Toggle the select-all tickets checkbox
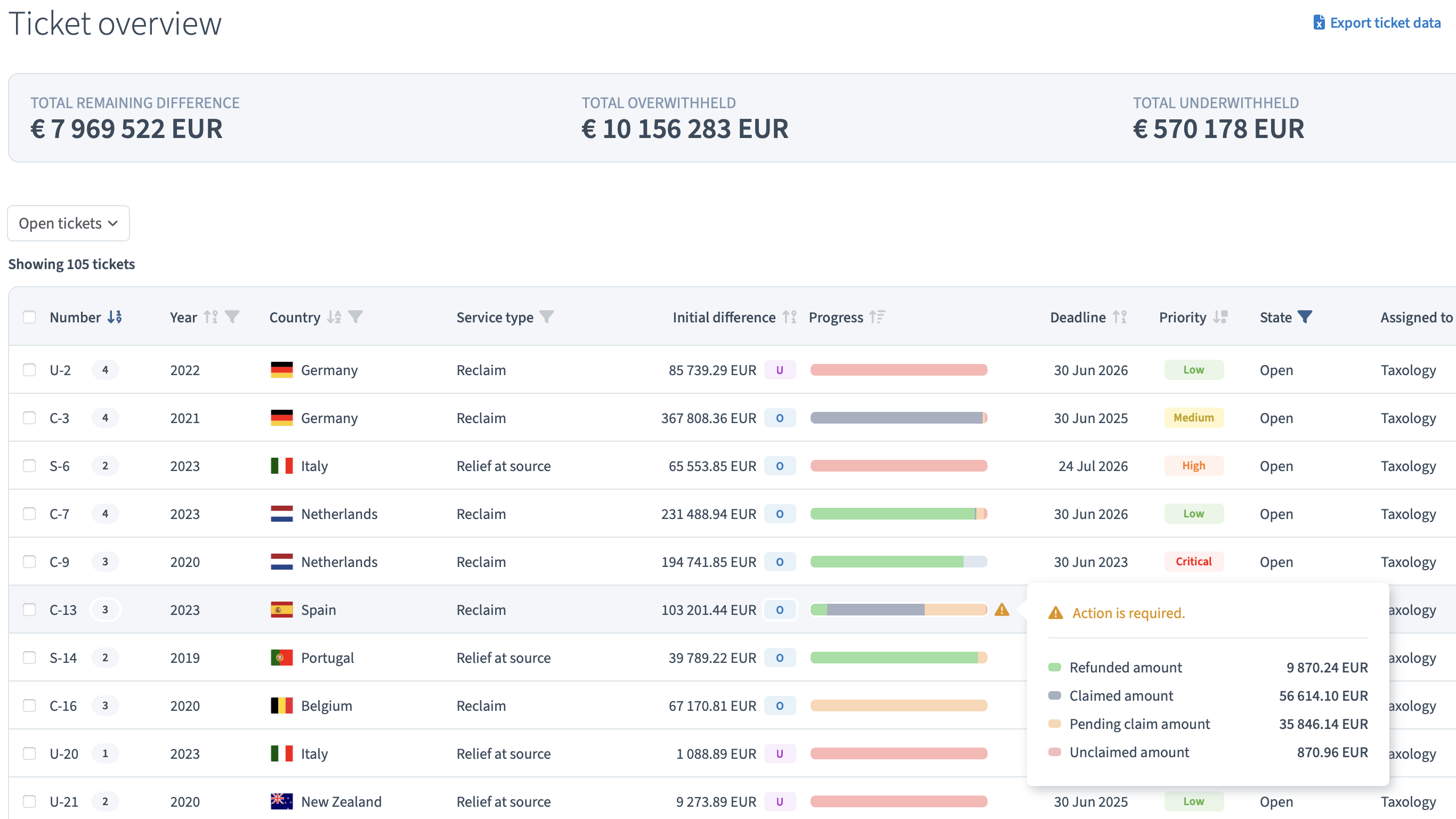Image resolution: width=1456 pixels, height=819 pixels. pyautogui.click(x=29, y=317)
